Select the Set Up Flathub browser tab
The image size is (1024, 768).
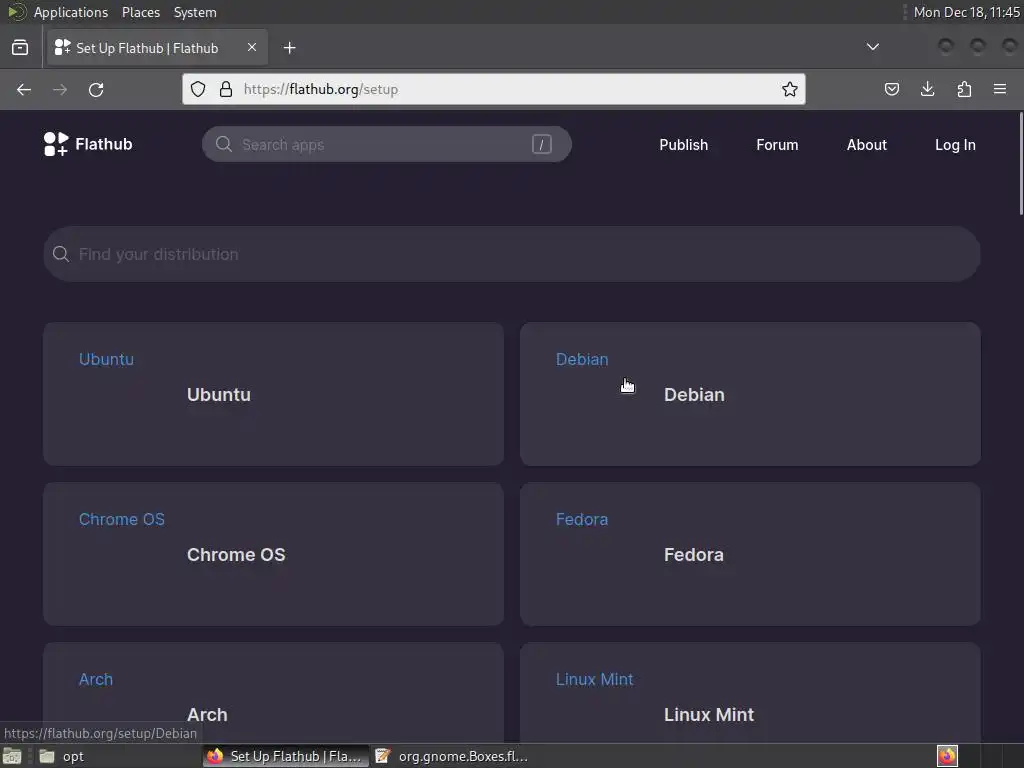157,48
